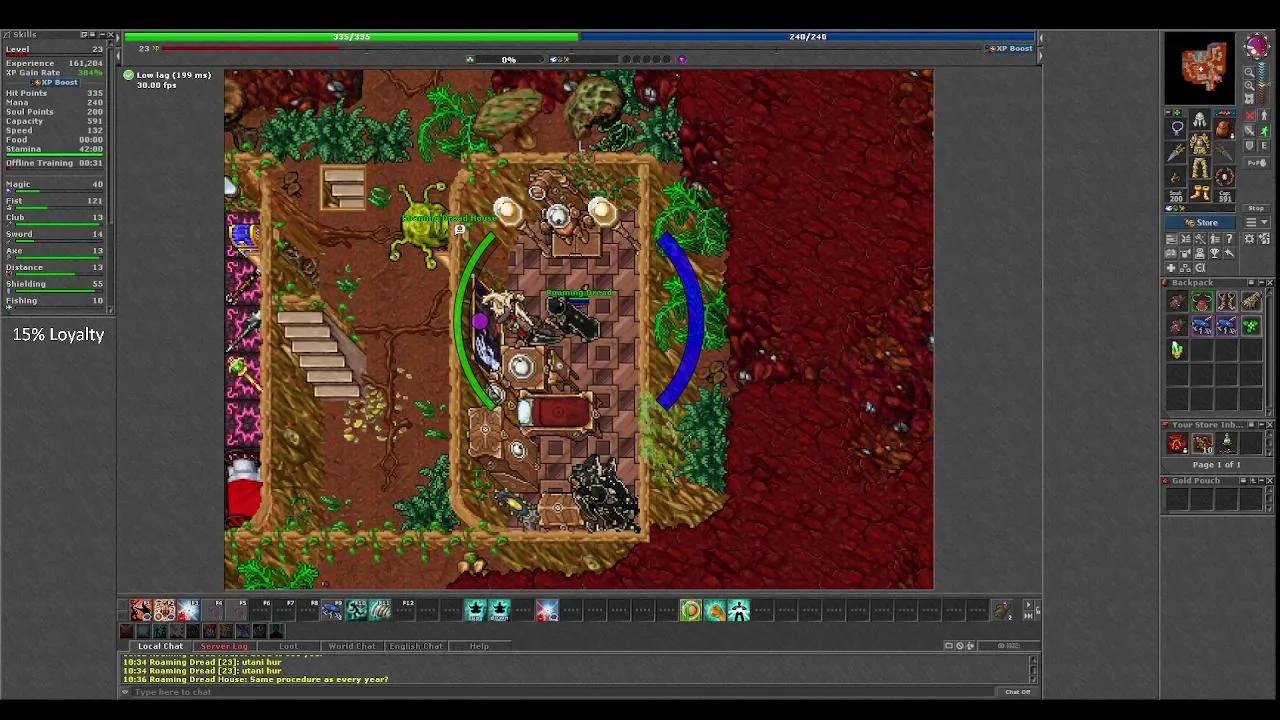Screen dimensions: 1280x720
Task: Toggle the Chat Off button
Action: click(x=1017, y=691)
